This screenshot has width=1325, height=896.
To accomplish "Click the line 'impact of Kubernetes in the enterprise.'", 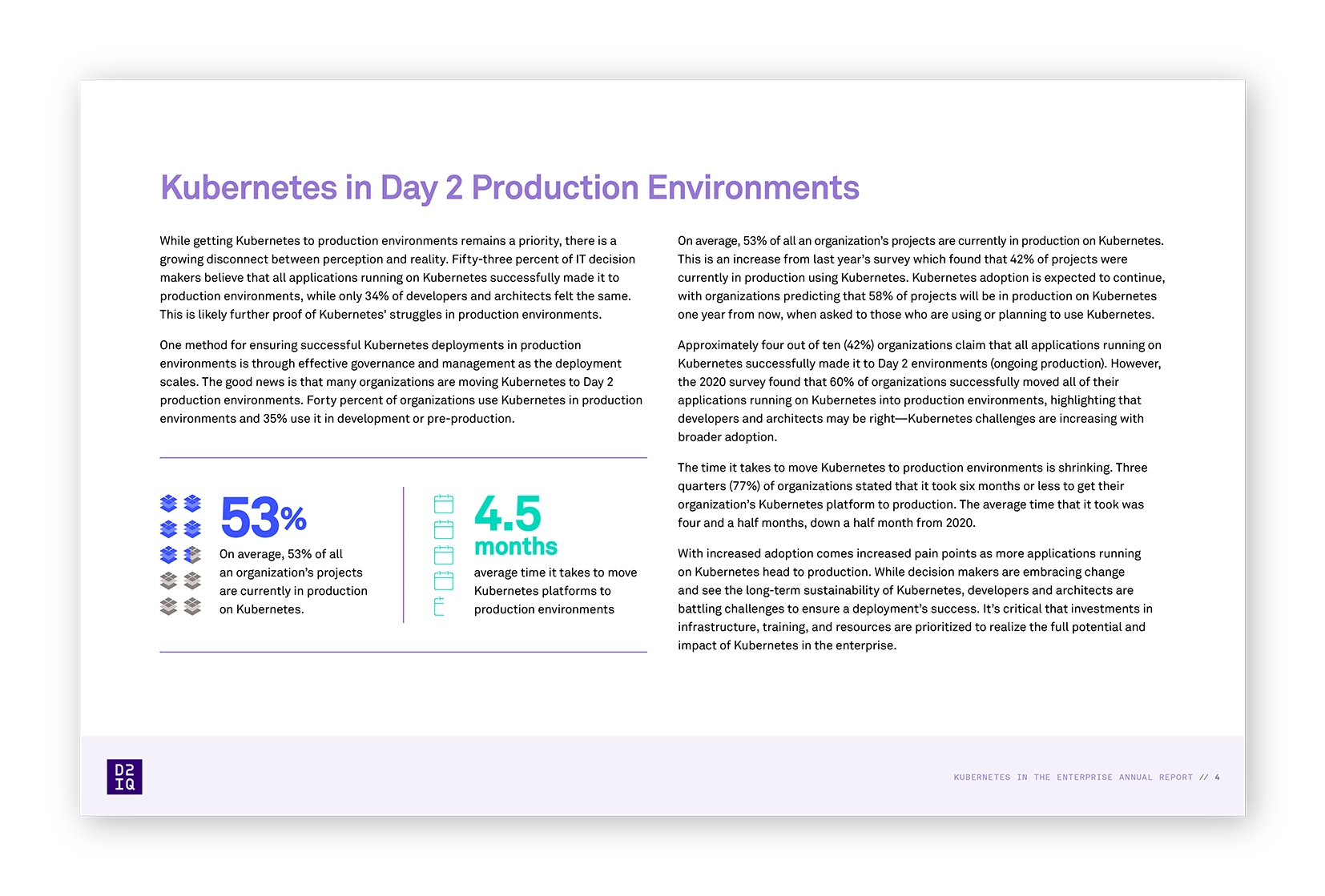I will click(x=787, y=645).
